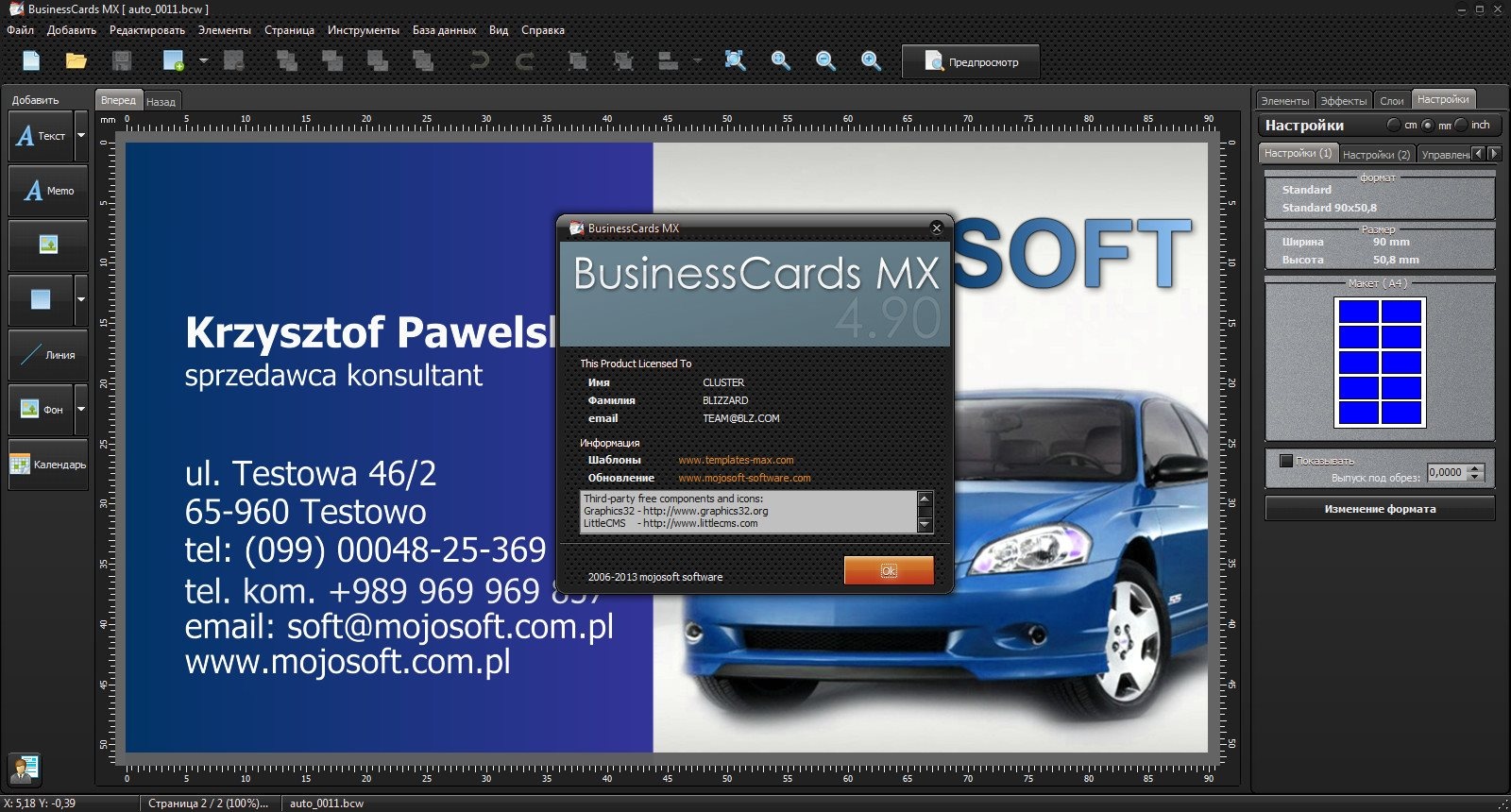Select the cm unit radio button

1393,125
